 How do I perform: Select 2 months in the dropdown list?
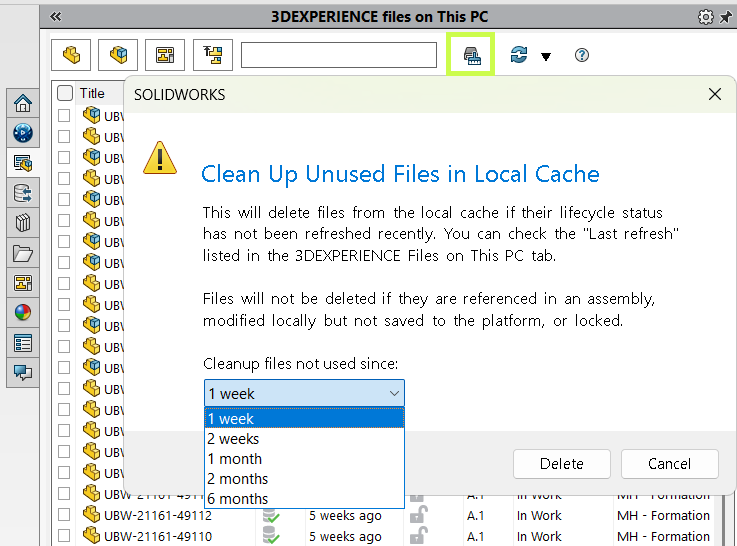(304, 478)
